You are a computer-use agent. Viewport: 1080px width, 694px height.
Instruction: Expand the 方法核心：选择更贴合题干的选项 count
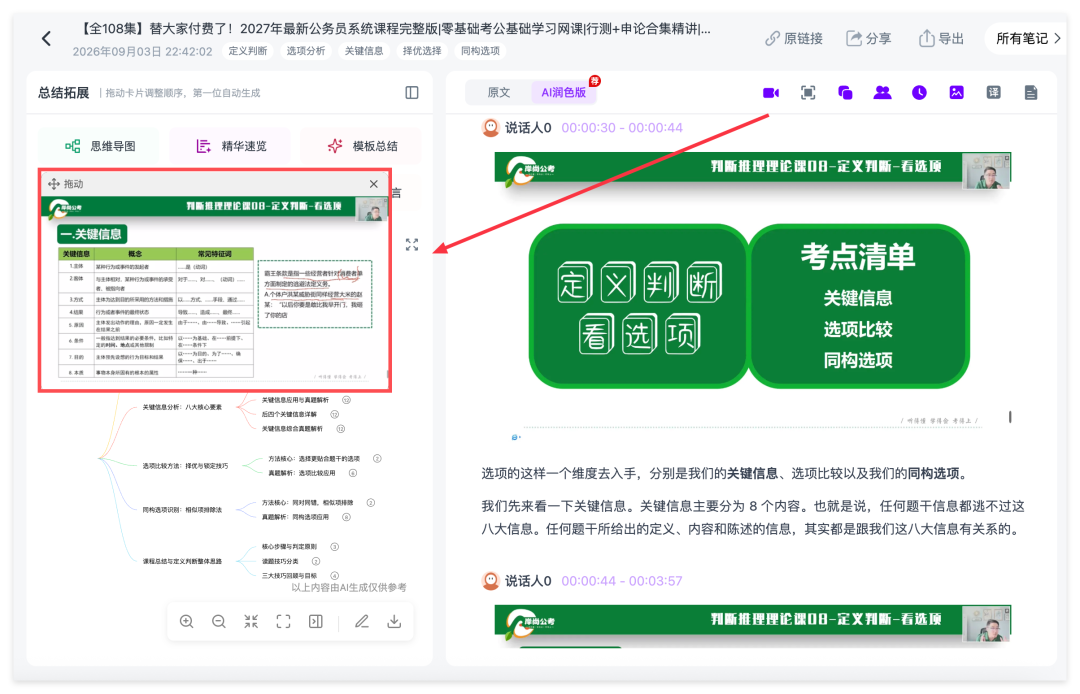tap(377, 459)
